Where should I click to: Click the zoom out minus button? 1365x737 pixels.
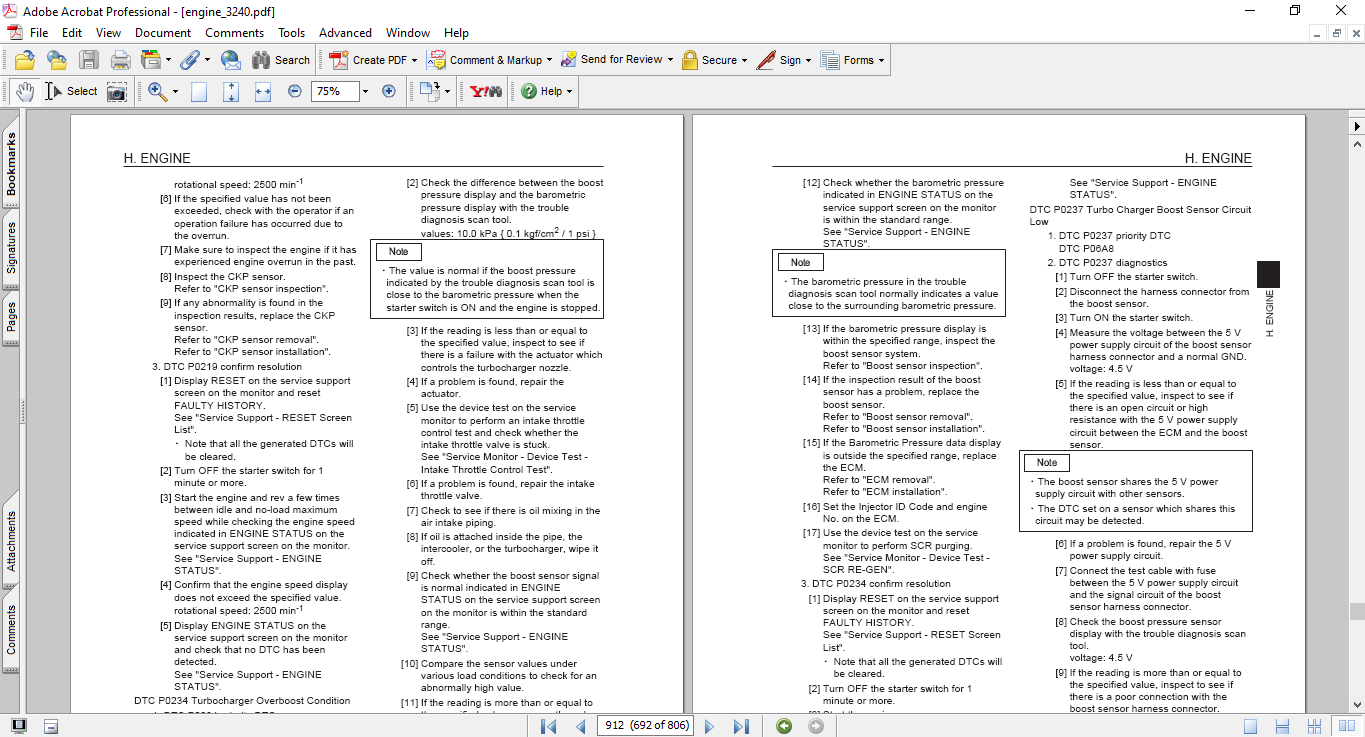coord(295,91)
